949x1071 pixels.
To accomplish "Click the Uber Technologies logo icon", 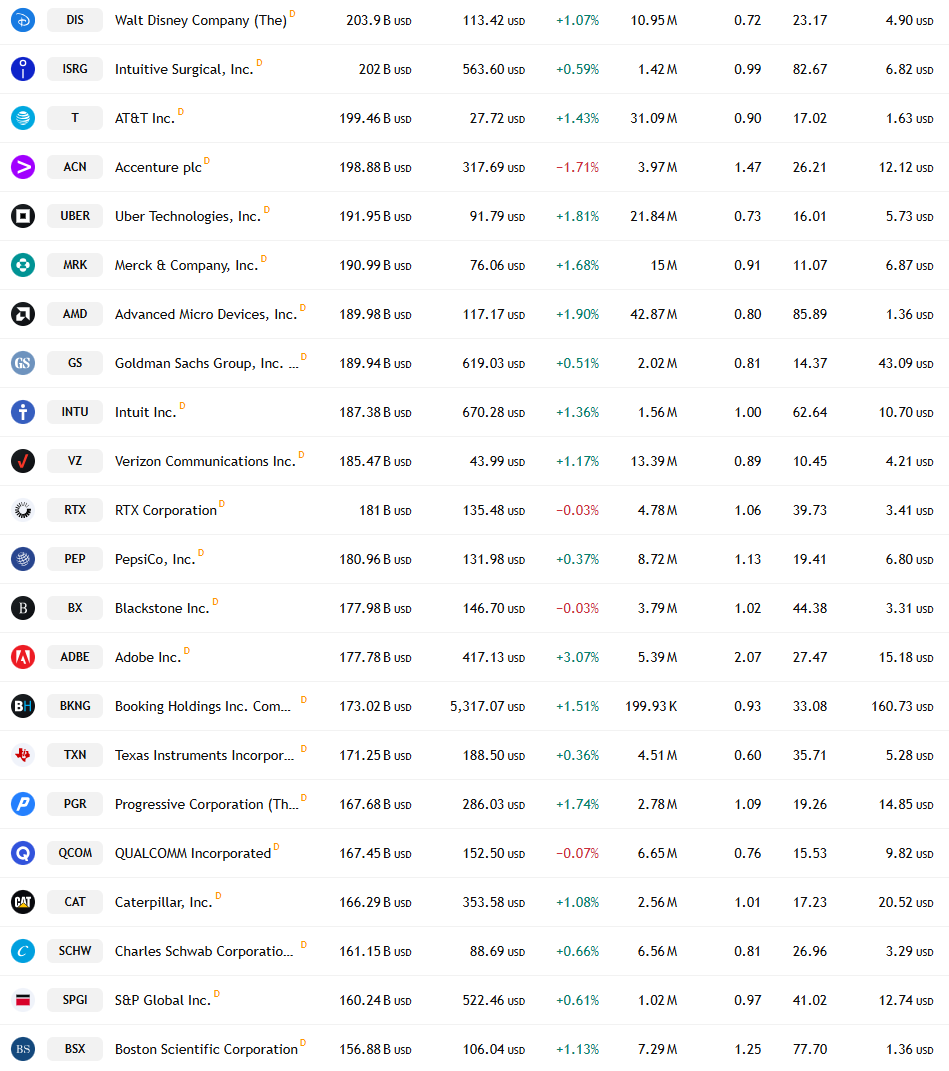I will [x=23, y=216].
